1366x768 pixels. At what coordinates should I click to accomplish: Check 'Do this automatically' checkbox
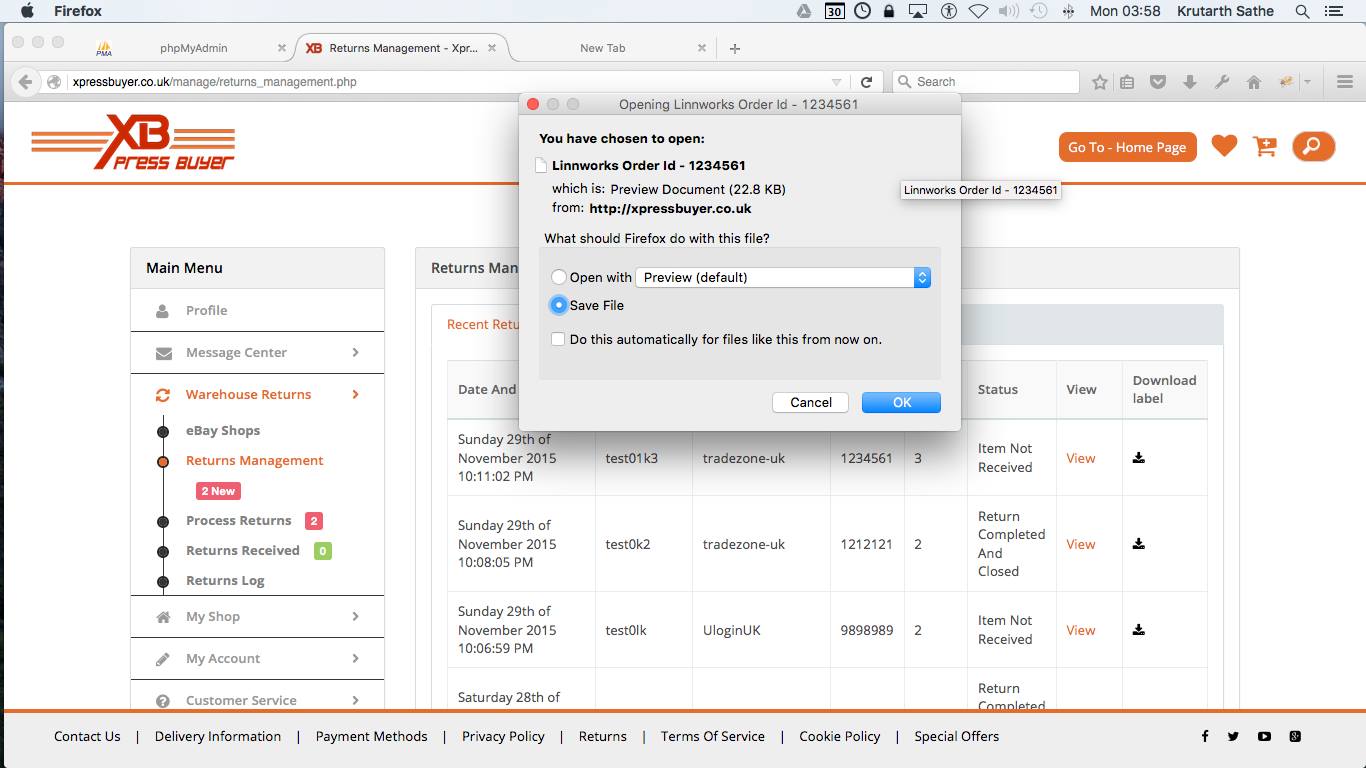click(558, 339)
